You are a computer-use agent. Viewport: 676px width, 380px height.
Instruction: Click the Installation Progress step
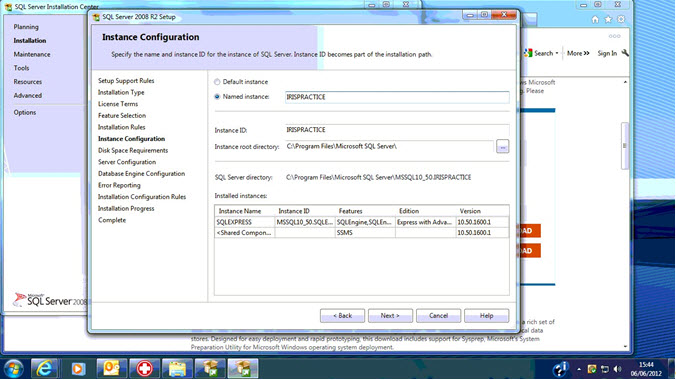click(126, 209)
